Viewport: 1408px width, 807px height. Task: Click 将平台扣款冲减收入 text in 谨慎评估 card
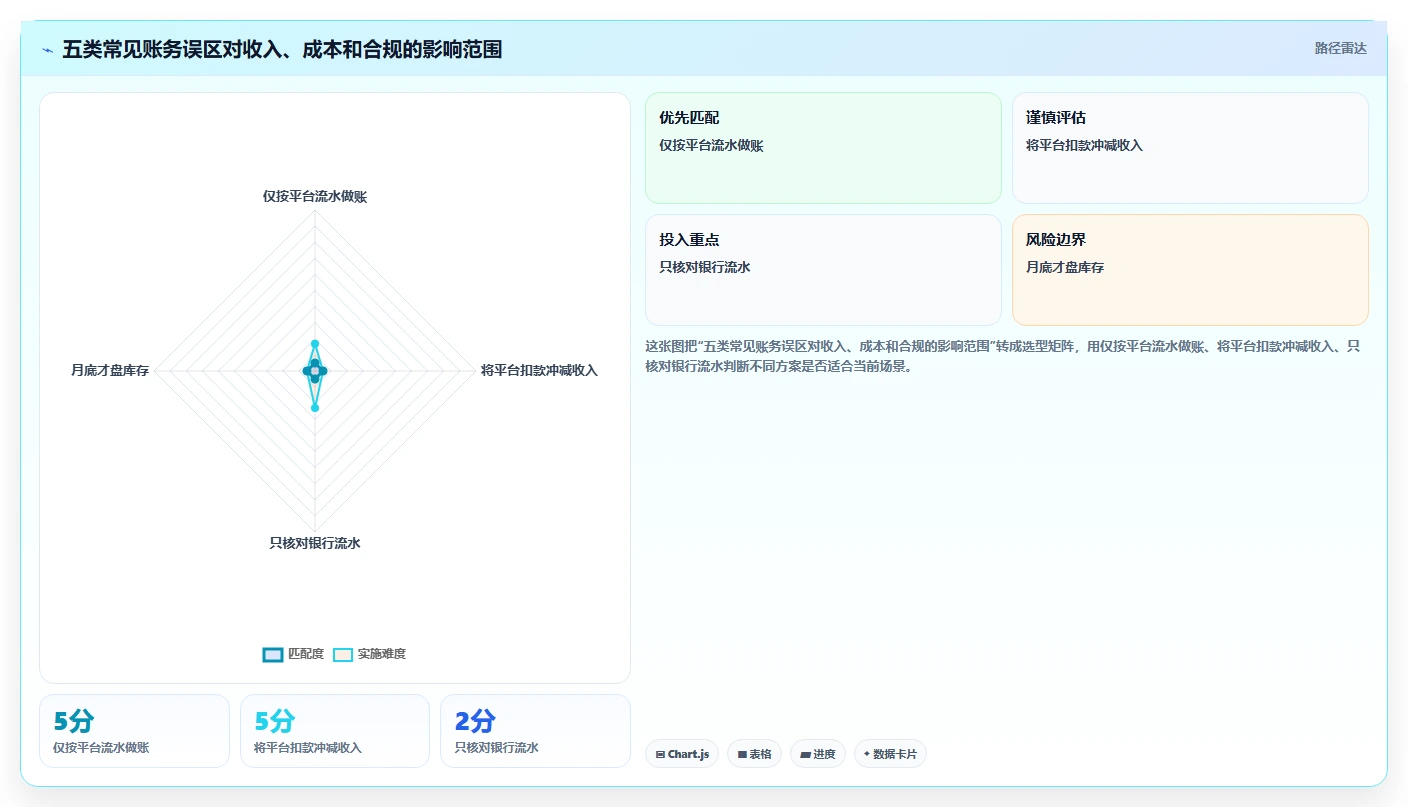tap(1084, 146)
